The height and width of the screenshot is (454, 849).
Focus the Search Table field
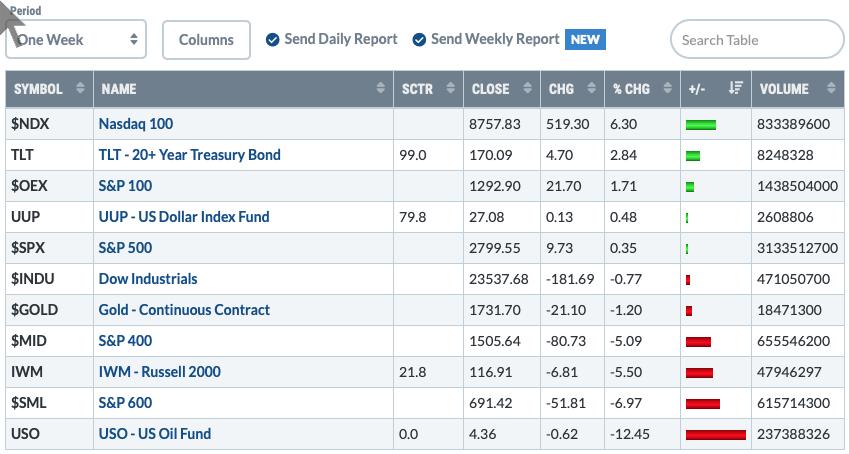757,40
